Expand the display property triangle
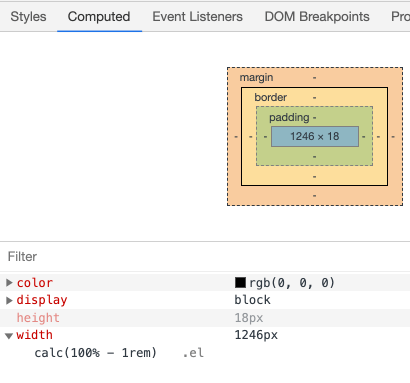 pyautogui.click(x=9, y=300)
